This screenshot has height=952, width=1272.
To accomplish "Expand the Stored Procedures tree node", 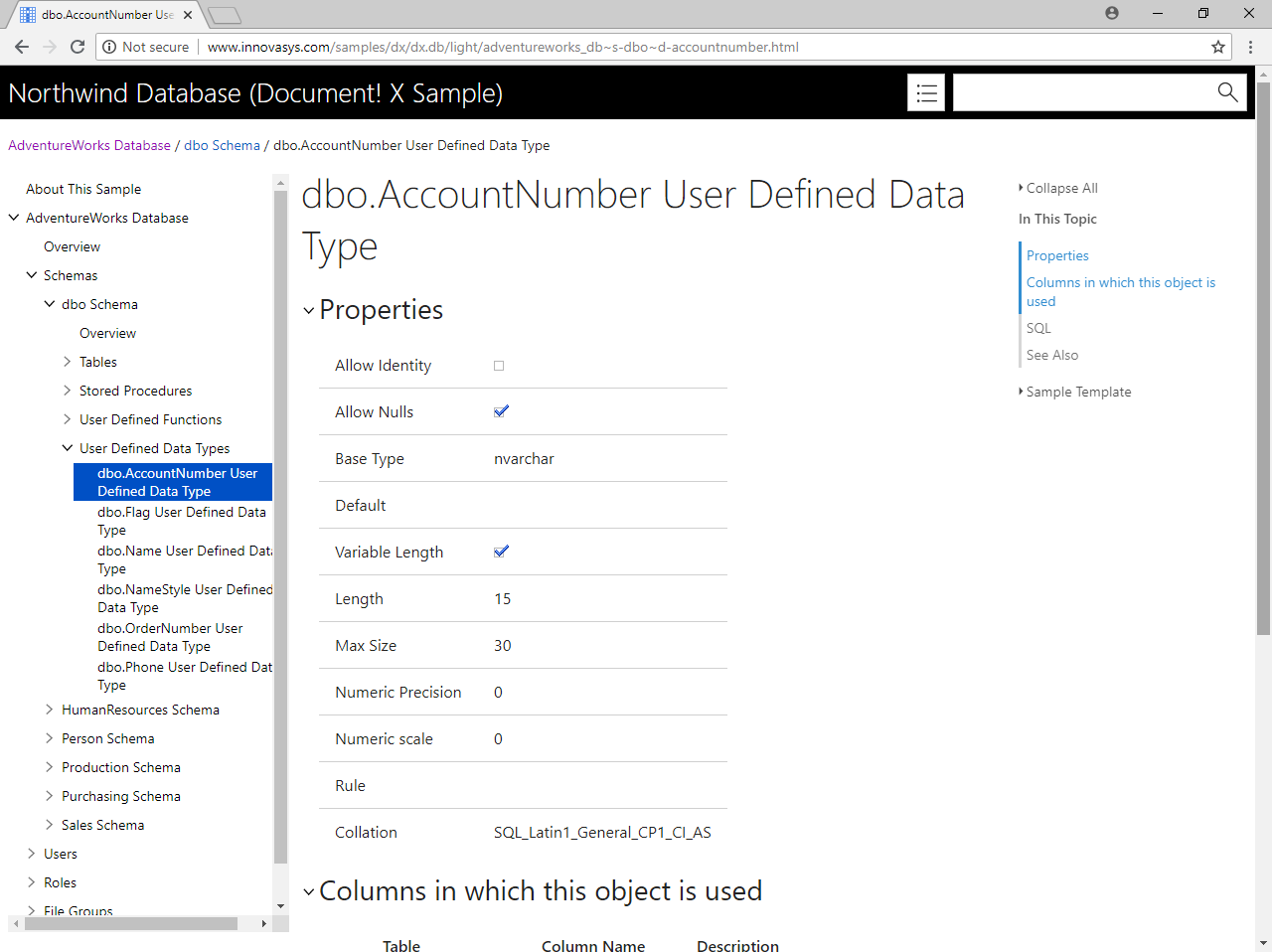I will [x=68, y=391].
